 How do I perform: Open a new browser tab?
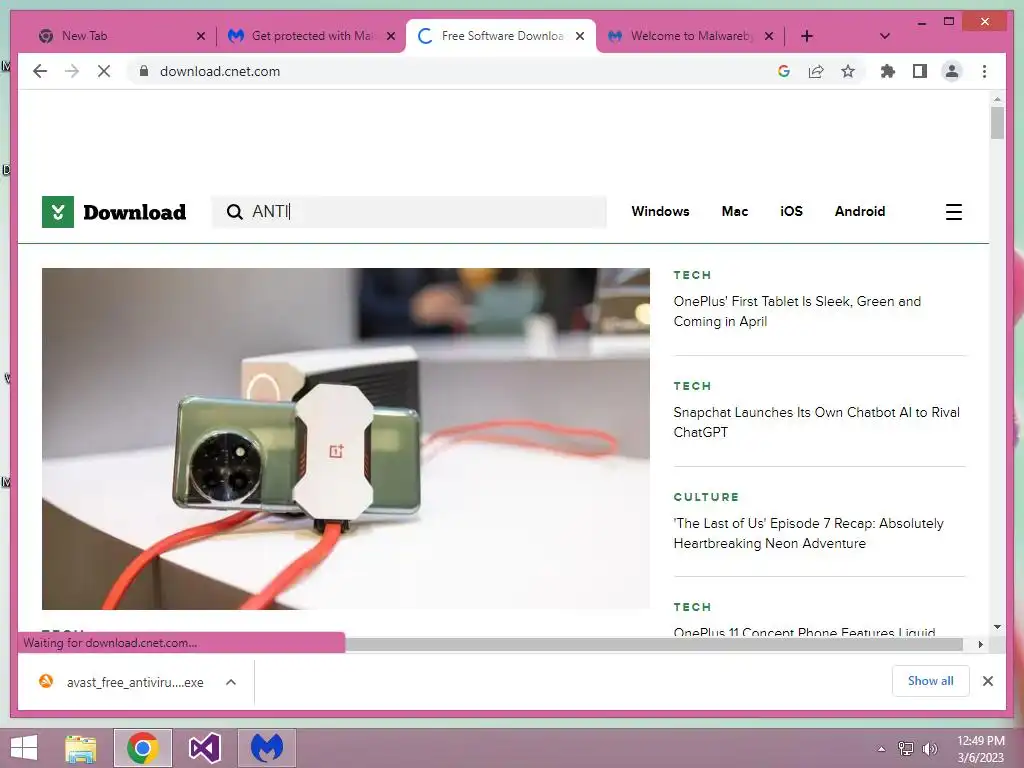click(807, 36)
